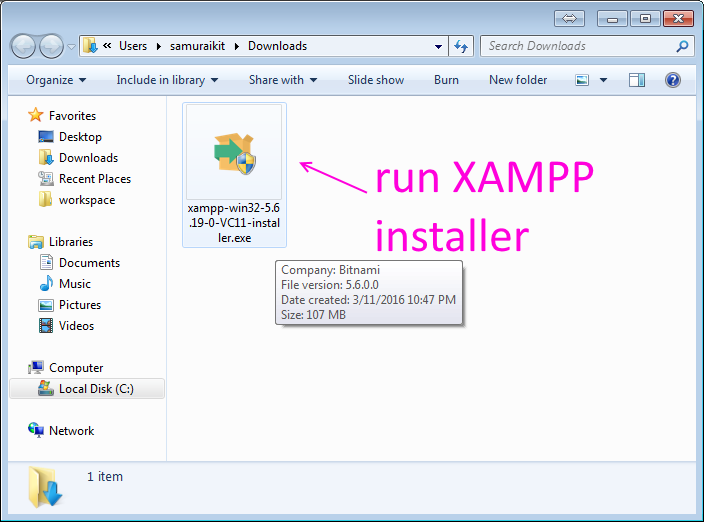Open the view options dropdown arrow
Image resolution: width=704 pixels, height=522 pixels.
coord(603,80)
